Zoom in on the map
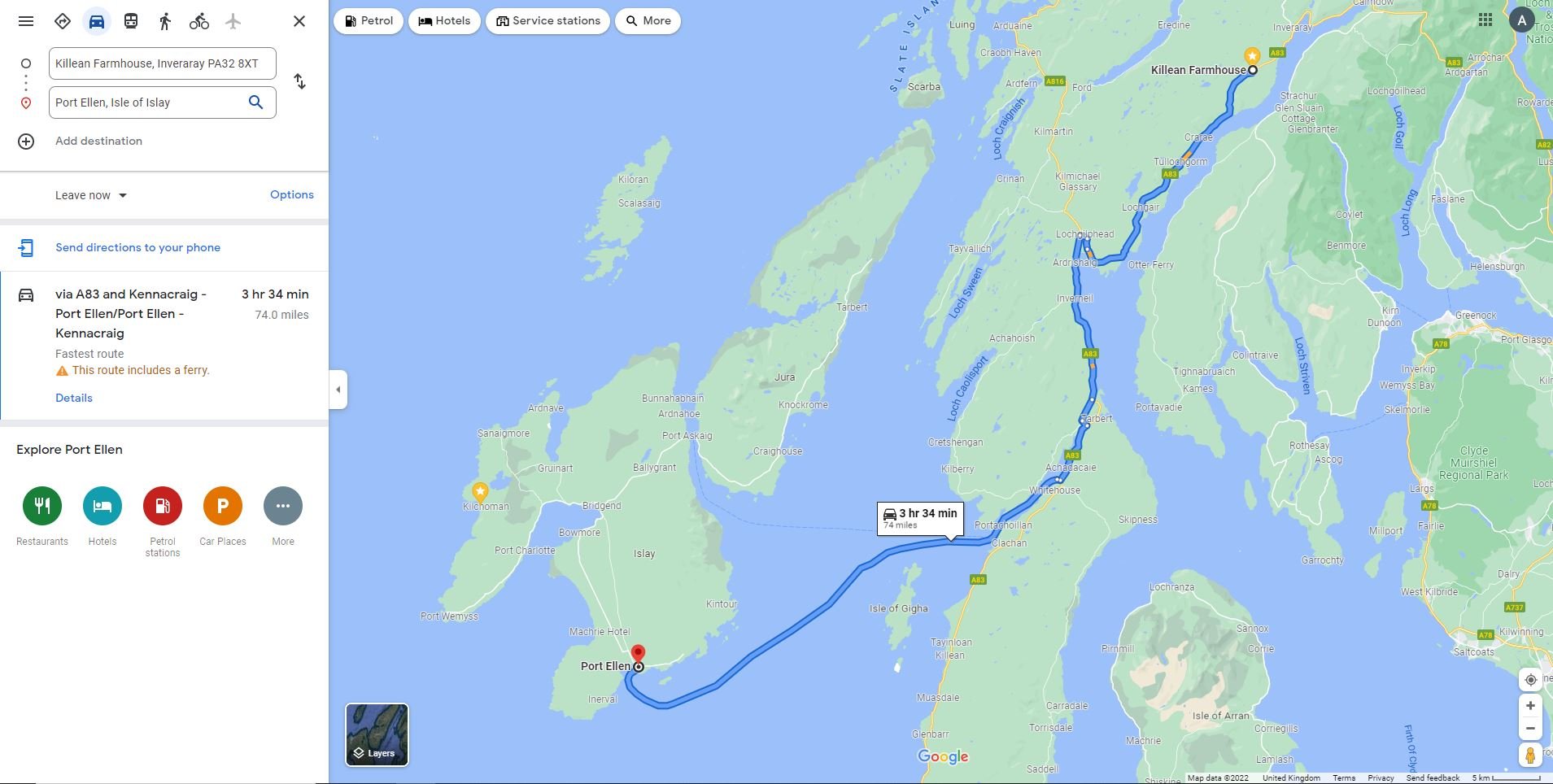The height and width of the screenshot is (784, 1553). 1530,706
